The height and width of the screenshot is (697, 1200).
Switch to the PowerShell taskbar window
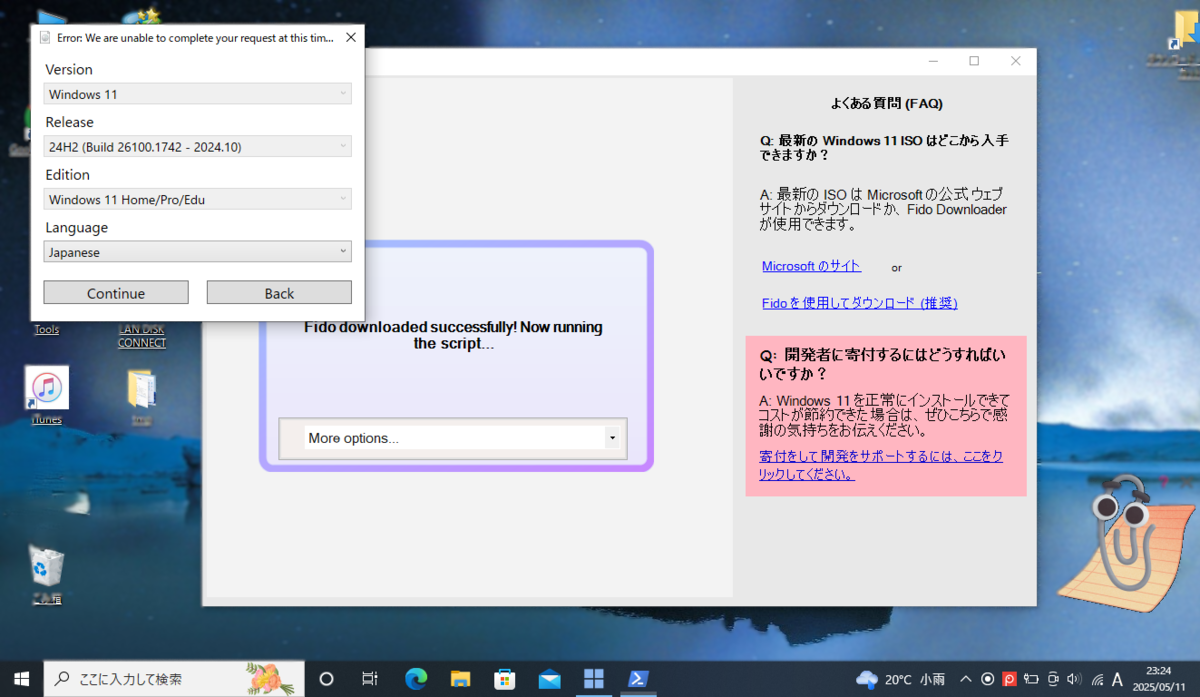click(638, 679)
